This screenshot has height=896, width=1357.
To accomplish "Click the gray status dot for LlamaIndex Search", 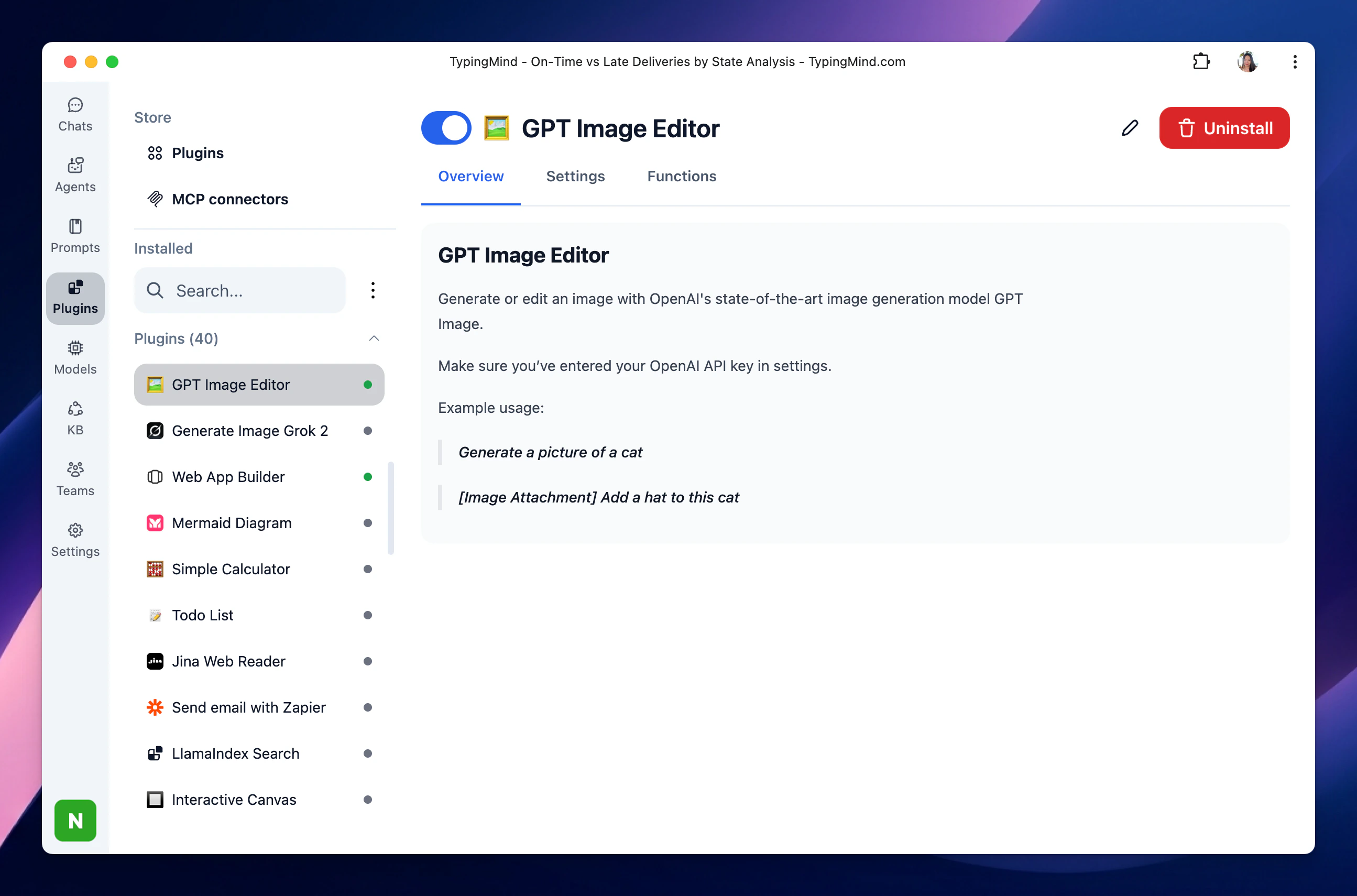I will 367,753.
